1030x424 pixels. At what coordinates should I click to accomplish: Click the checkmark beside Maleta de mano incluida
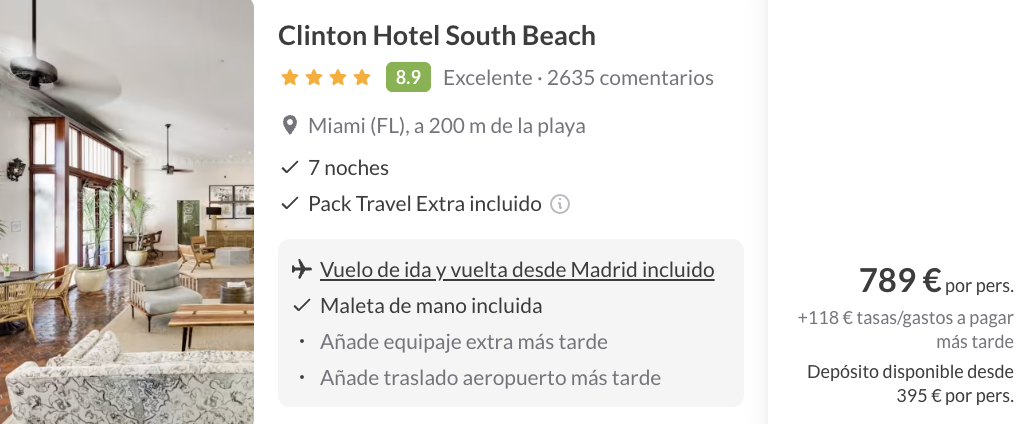[300, 306]
